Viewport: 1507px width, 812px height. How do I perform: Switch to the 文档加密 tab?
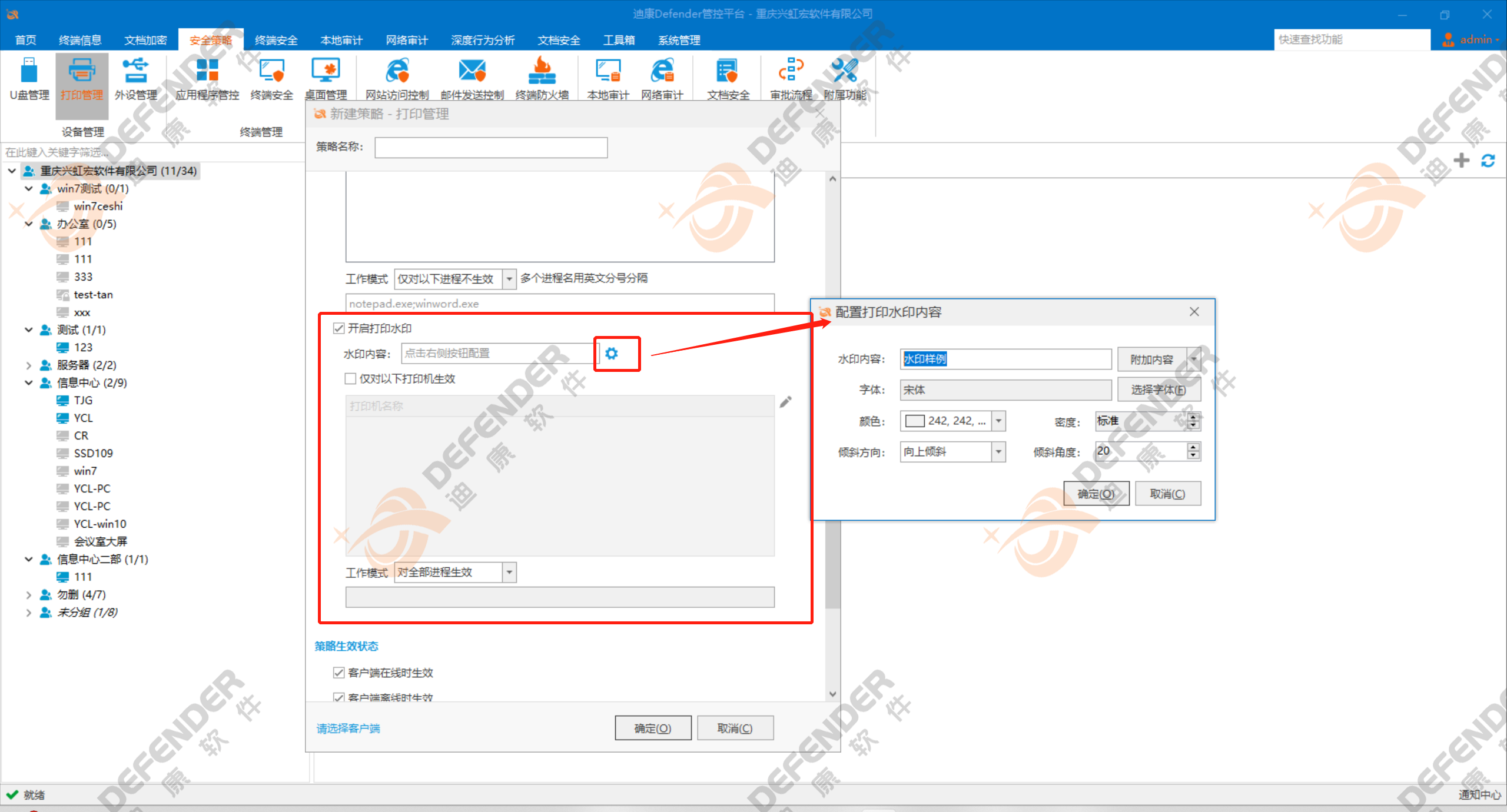pos(145,40)
